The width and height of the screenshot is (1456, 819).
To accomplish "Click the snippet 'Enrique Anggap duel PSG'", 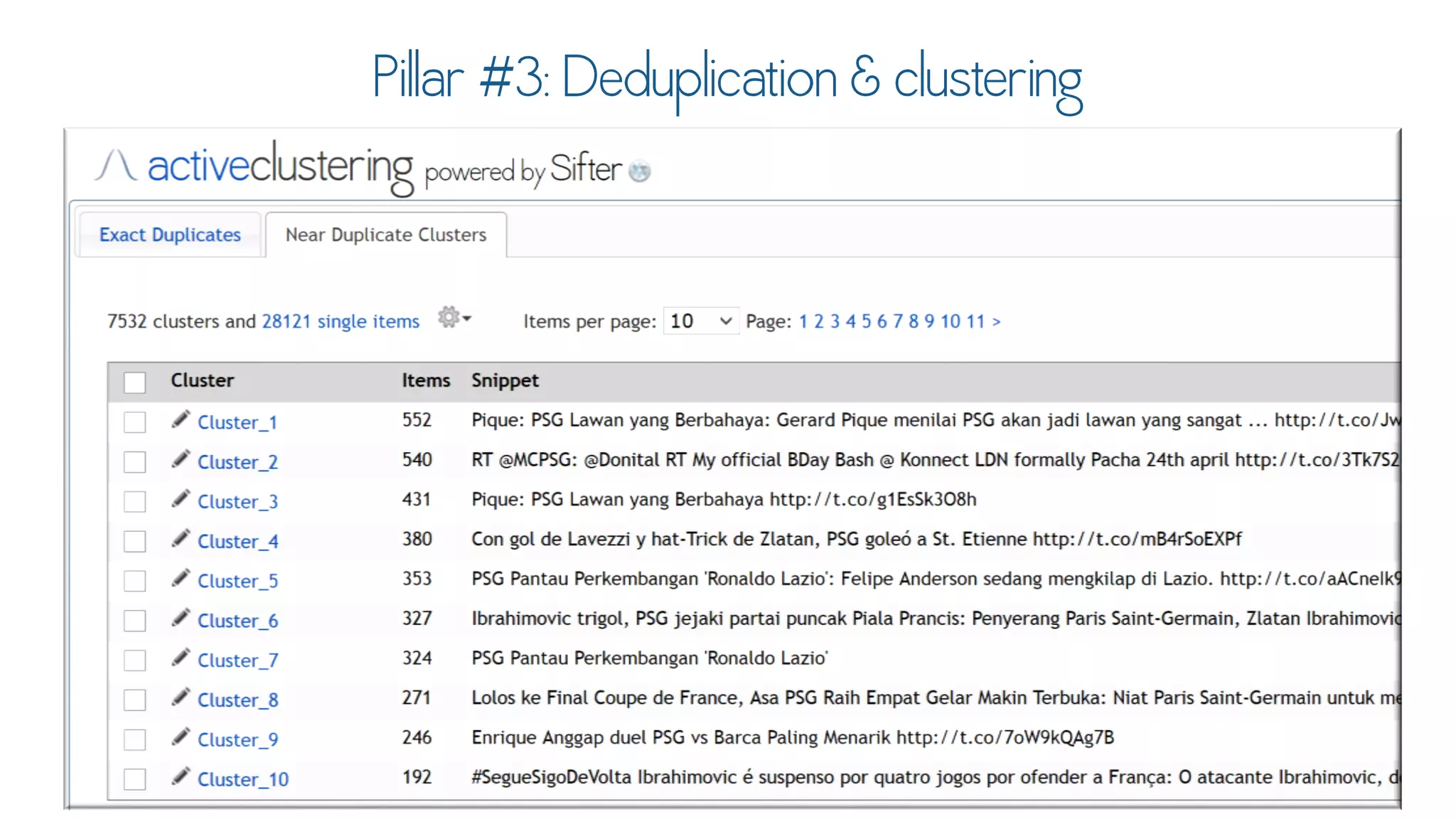I will (x=793, y=737).
